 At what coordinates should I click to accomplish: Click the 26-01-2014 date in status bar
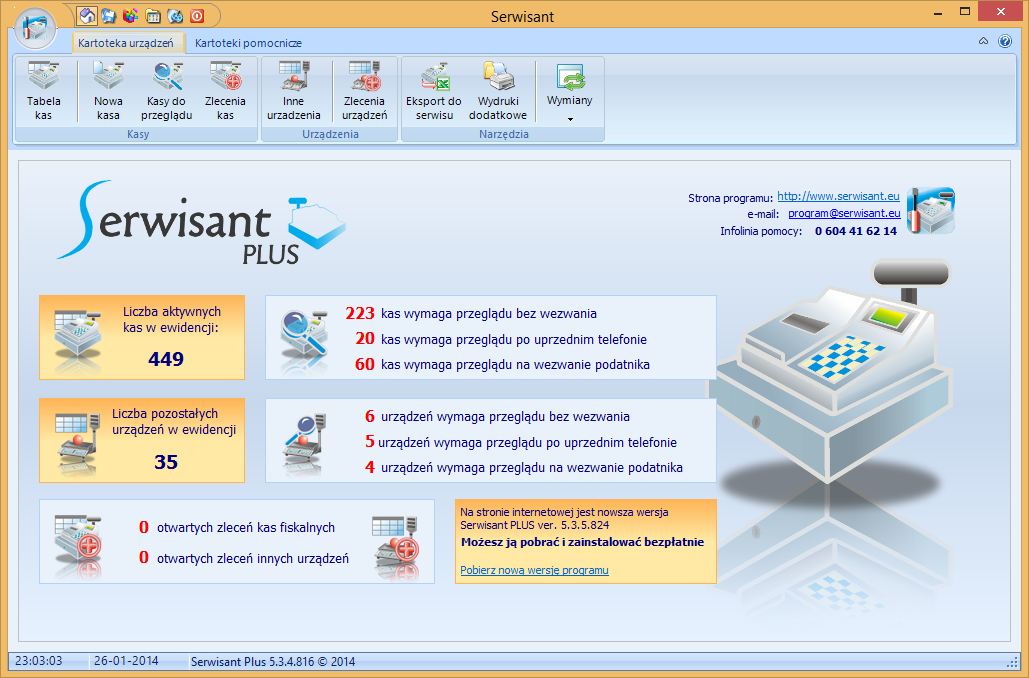[x=126, y=661]
